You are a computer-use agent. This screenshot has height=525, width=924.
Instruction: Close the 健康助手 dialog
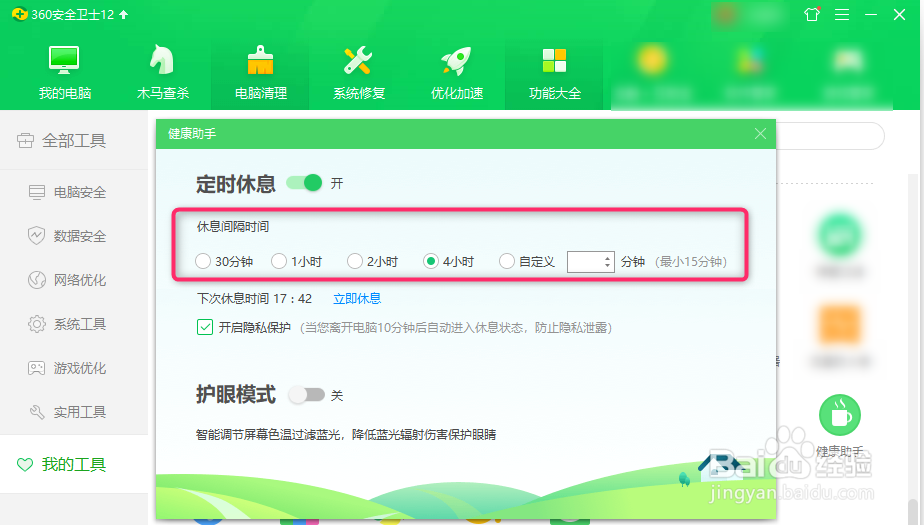[760, 134]
